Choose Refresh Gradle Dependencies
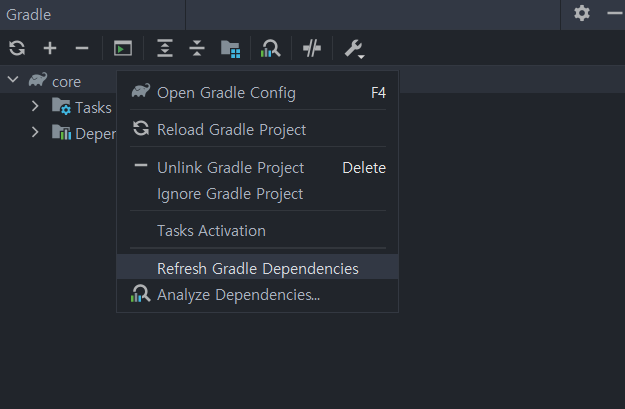This screenshot has width=625, height=409. pos(258,268)
